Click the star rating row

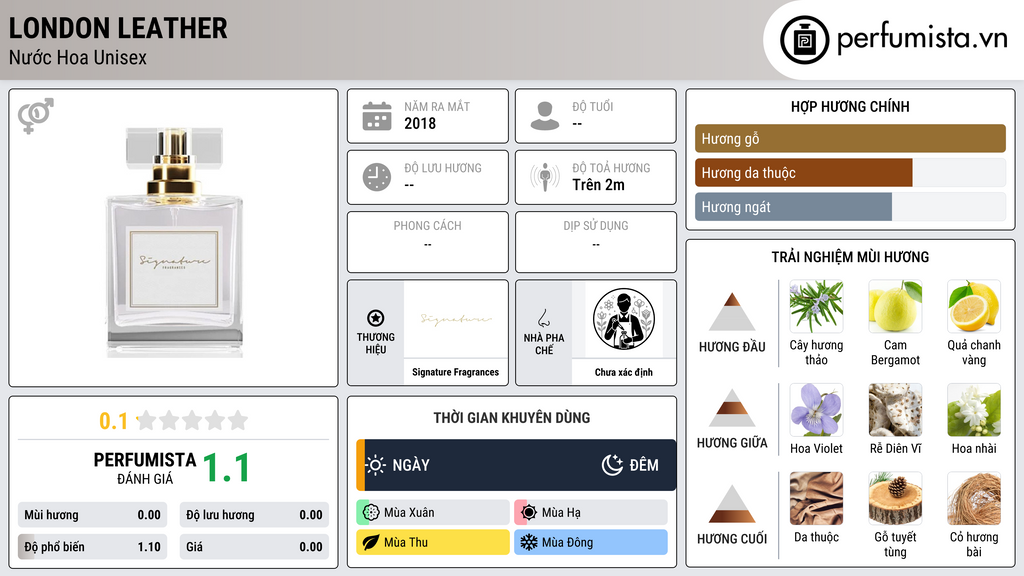pos(174,421)
